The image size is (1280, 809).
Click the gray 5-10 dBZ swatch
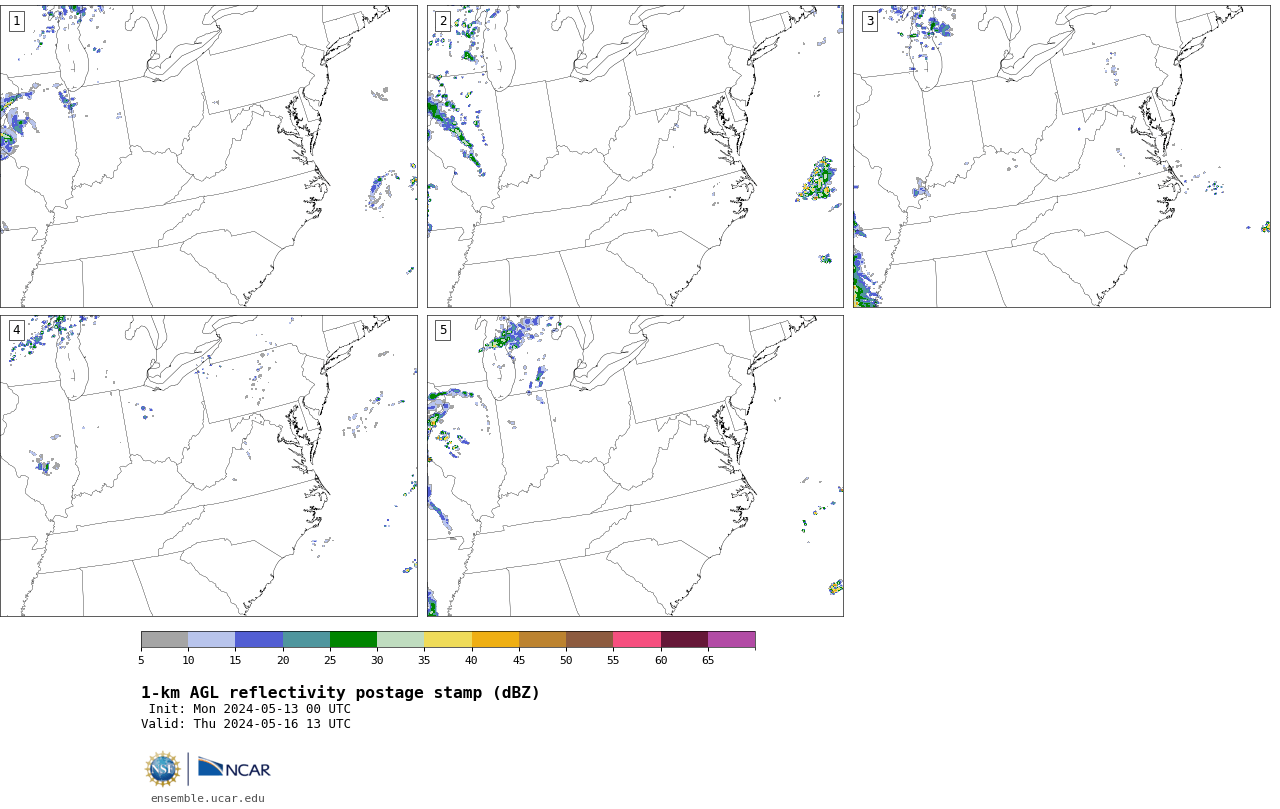pos(164,640)
